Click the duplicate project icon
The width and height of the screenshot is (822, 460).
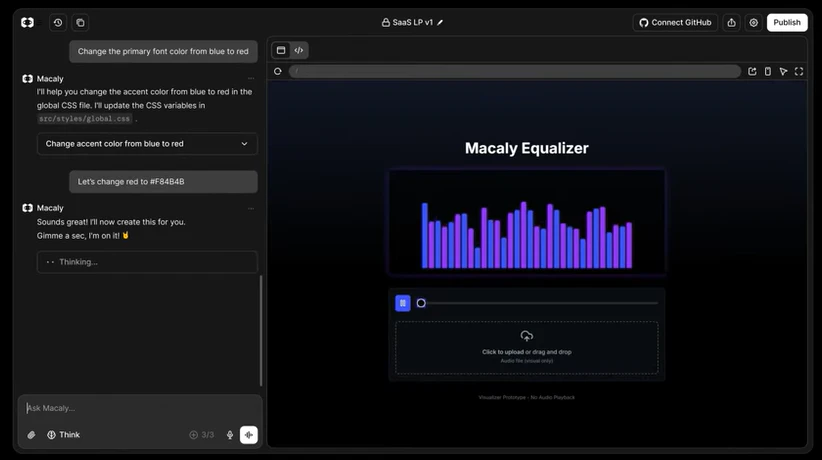click(x=80, y=23)
